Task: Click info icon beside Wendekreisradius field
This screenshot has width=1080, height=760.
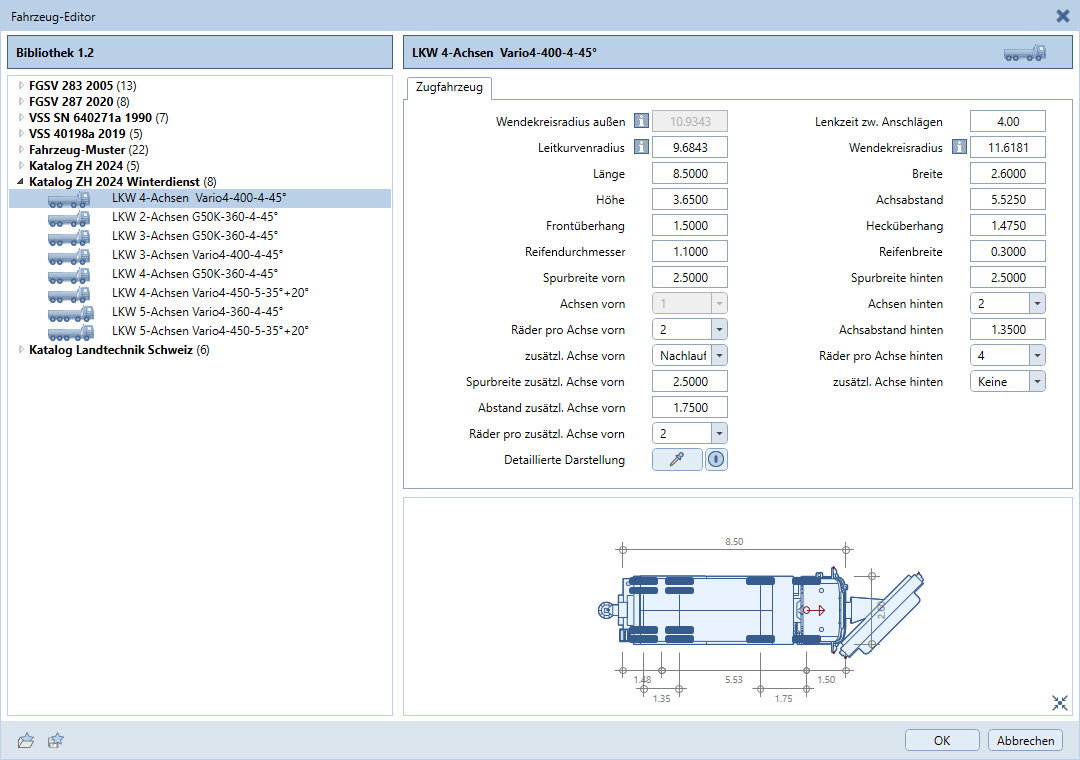Action: (x=959, y=148)
